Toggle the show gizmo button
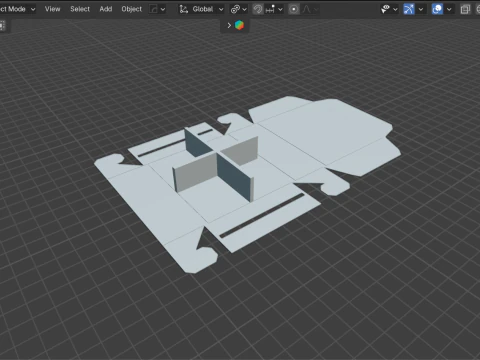 pos(409,9)
